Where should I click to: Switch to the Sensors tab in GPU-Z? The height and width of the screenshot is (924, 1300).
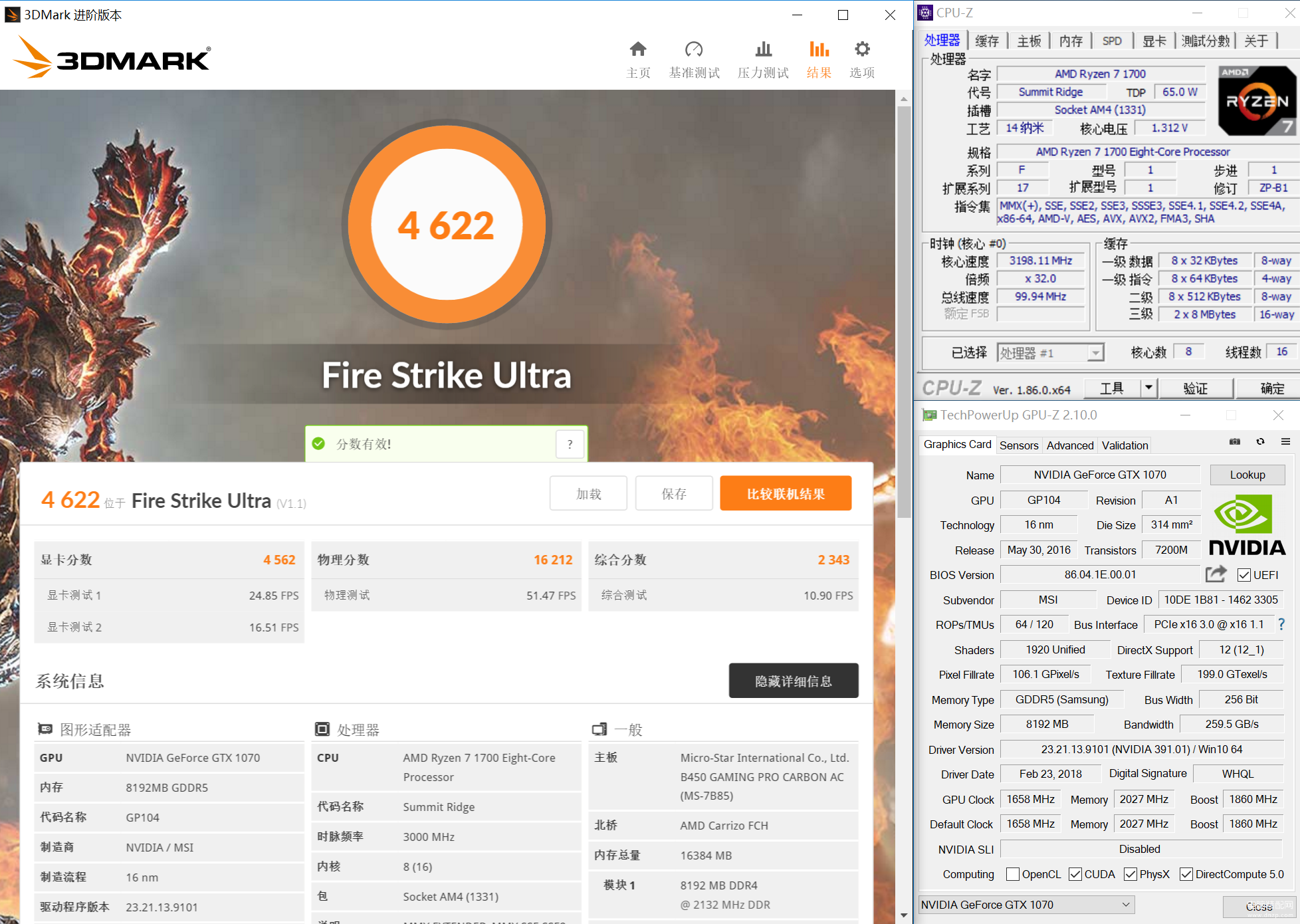1019,445
